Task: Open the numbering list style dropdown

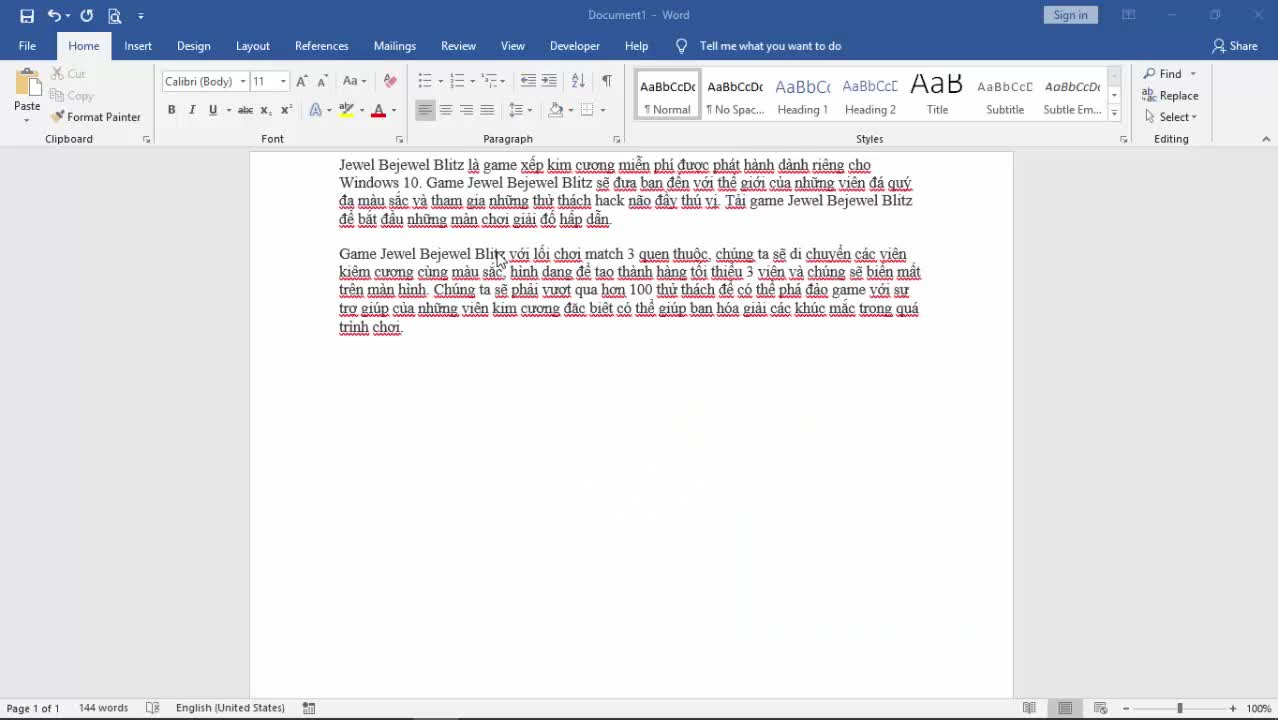Action: point(472,81)
